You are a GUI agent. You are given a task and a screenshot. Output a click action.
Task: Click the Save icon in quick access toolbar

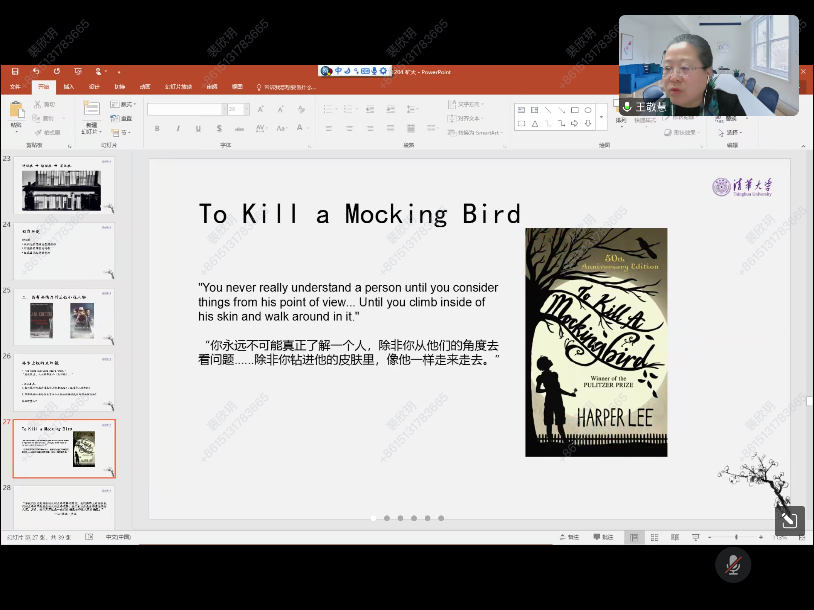(x=15, y=72)
